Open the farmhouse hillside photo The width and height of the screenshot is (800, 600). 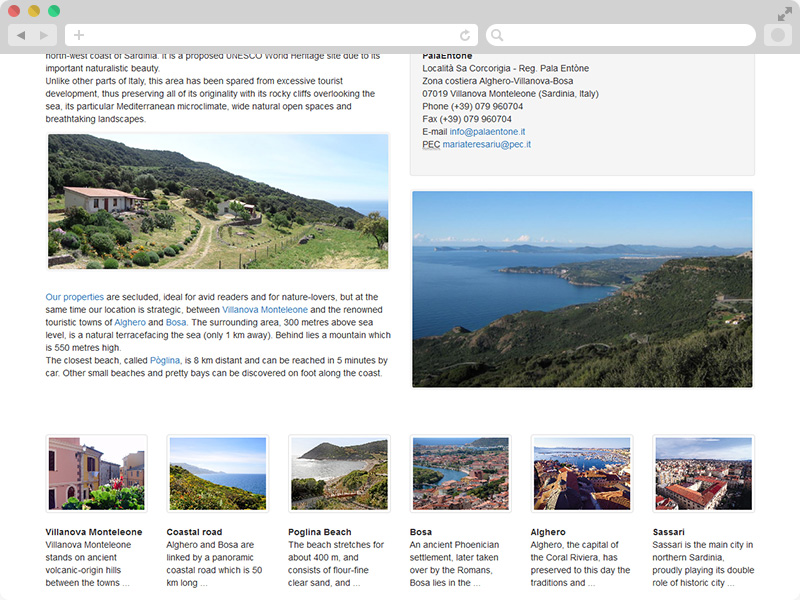tap(218, 201)
